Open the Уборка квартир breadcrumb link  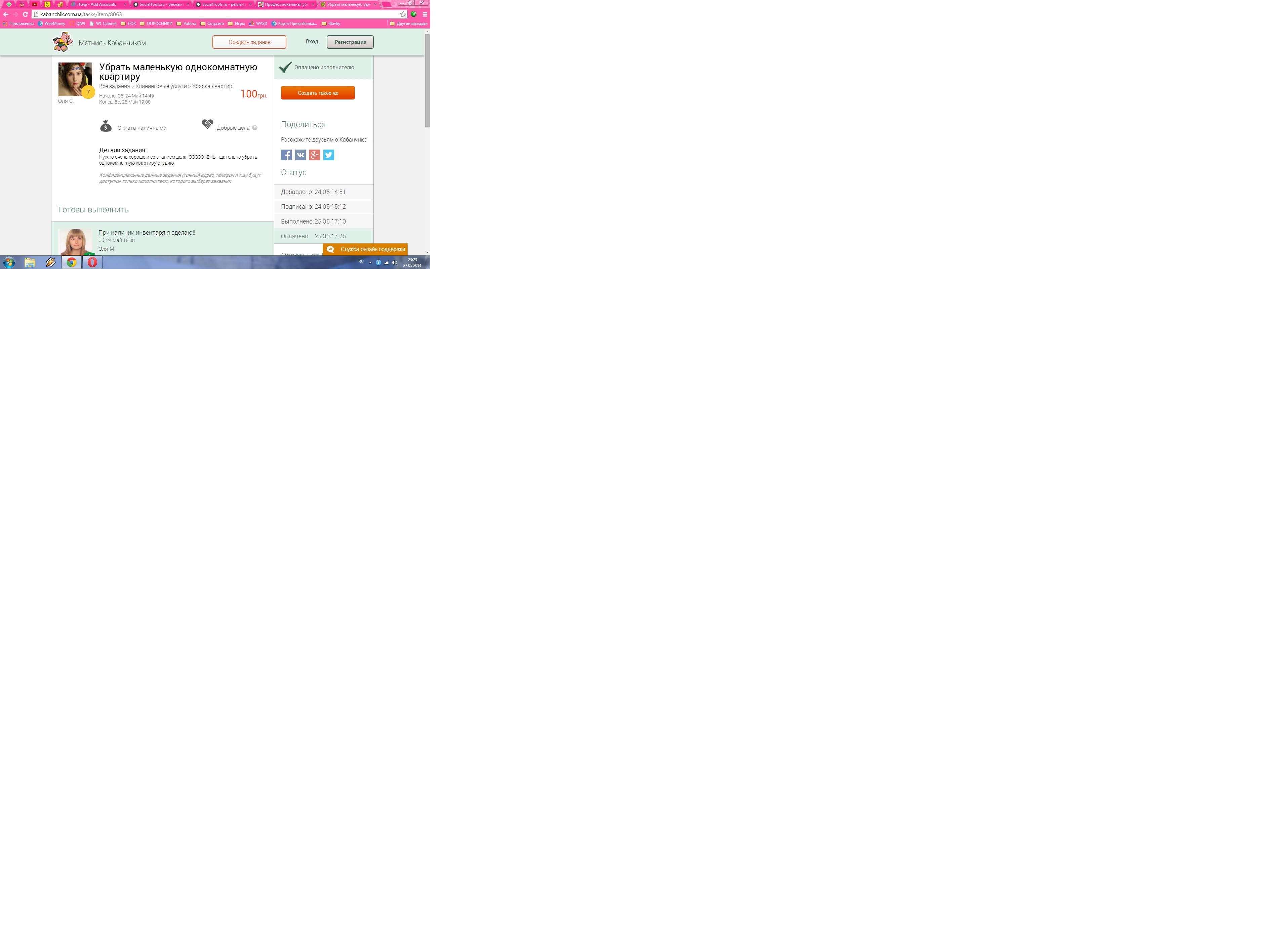click(212, 86)
